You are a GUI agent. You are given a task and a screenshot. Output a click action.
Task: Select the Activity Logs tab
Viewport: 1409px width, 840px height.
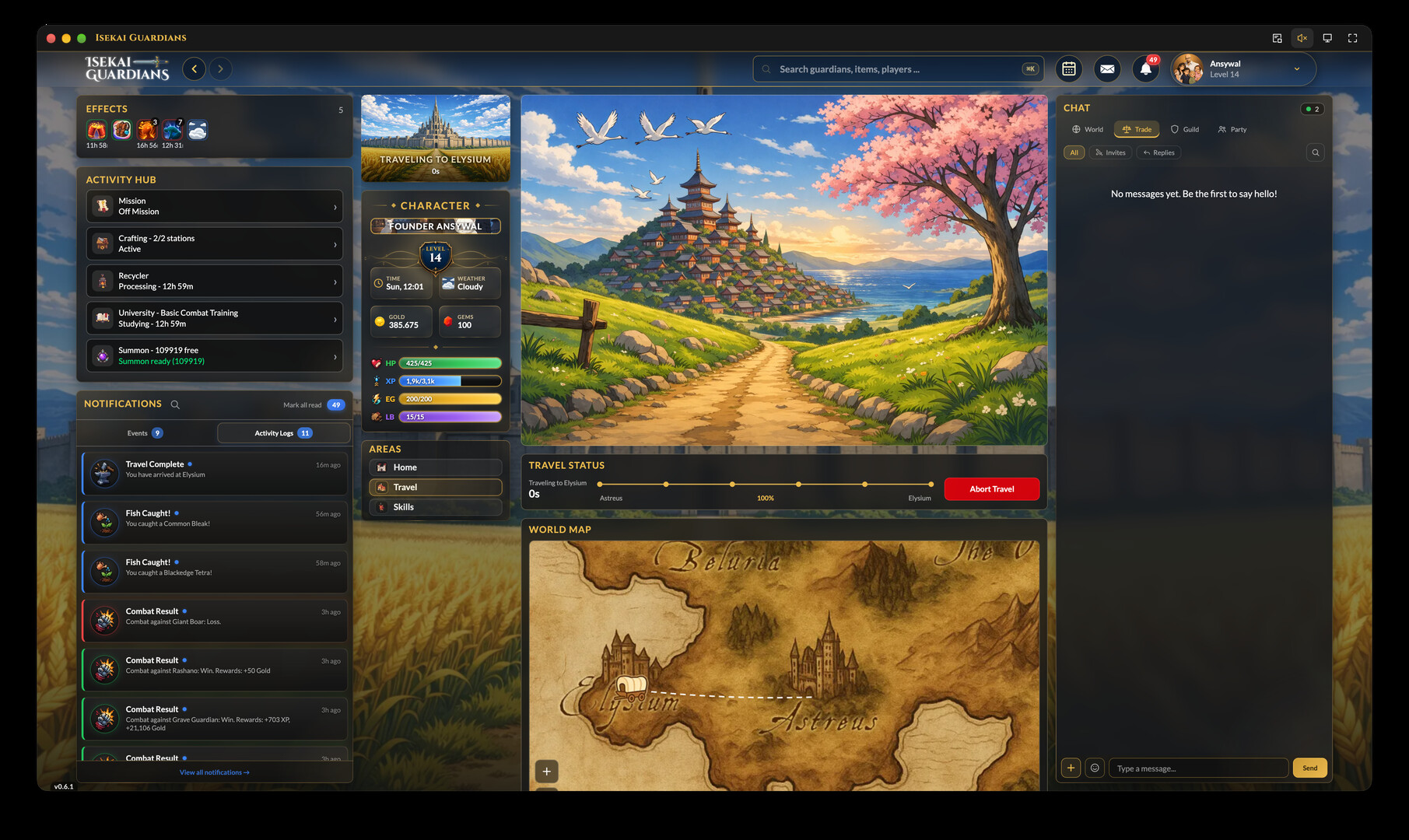[x=283, y=433]
